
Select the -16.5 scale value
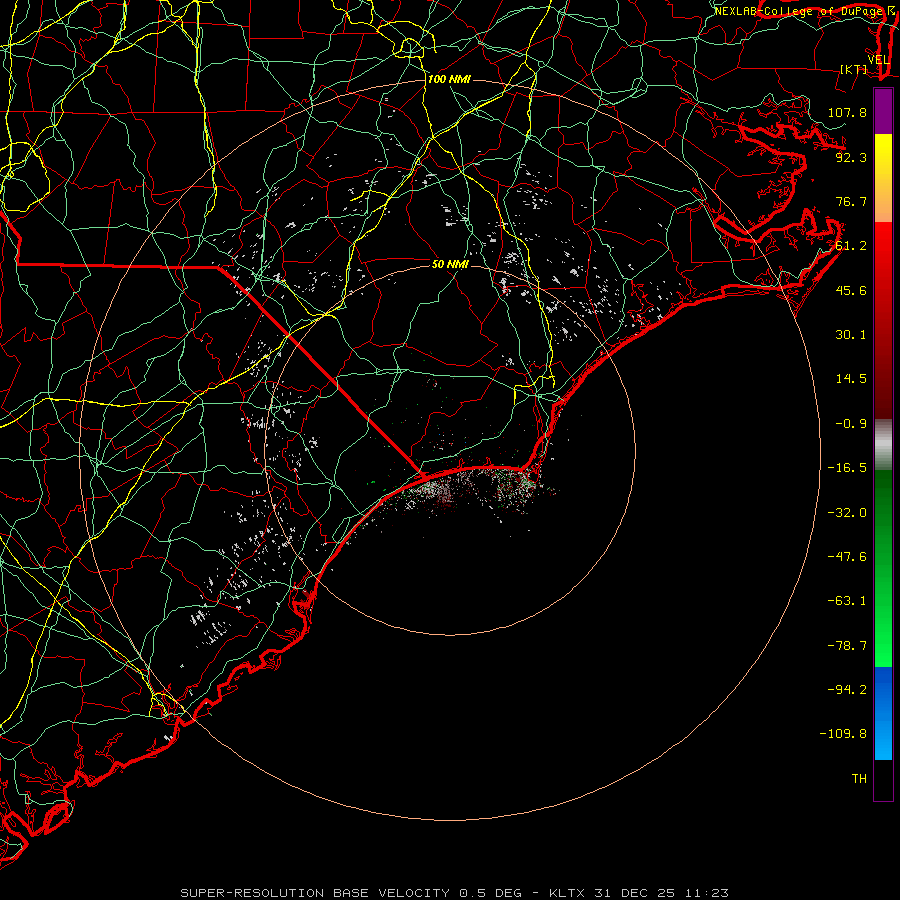847,468
